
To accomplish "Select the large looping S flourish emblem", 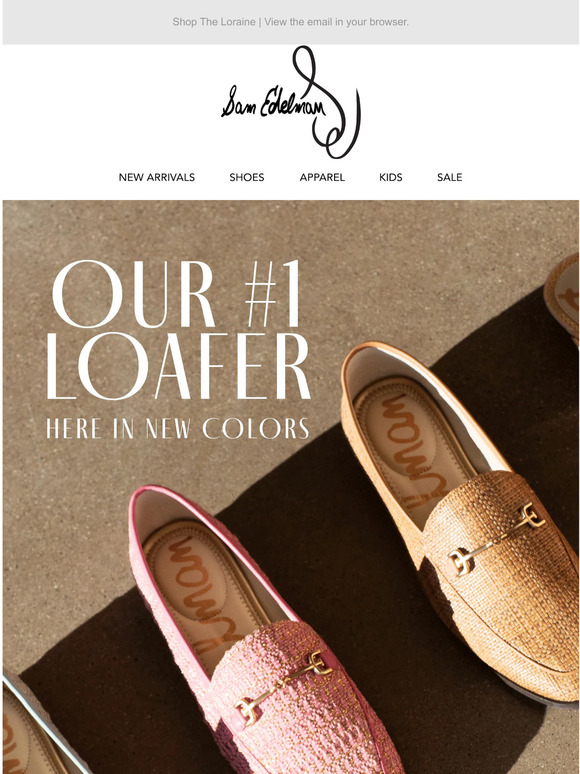I will (x=327, y=102).
